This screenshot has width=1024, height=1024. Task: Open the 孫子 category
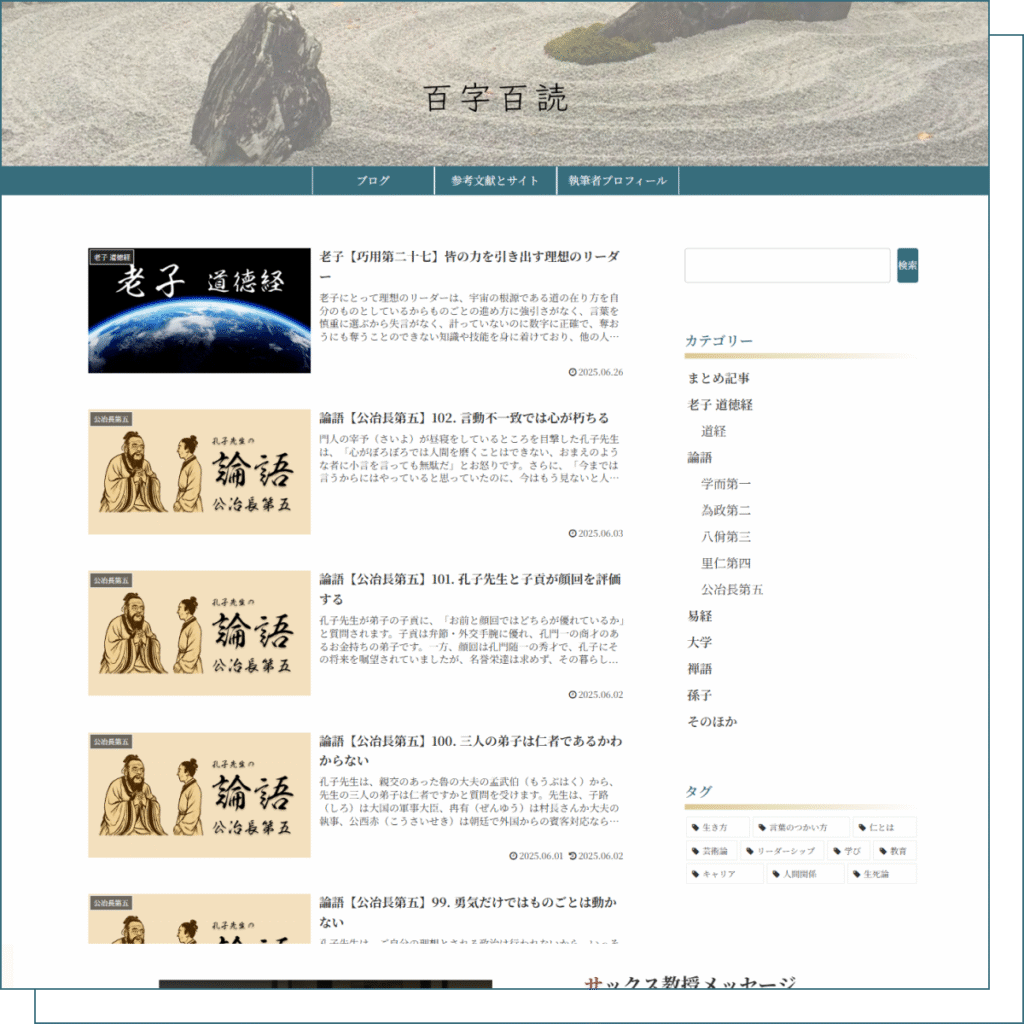[699, 695]
